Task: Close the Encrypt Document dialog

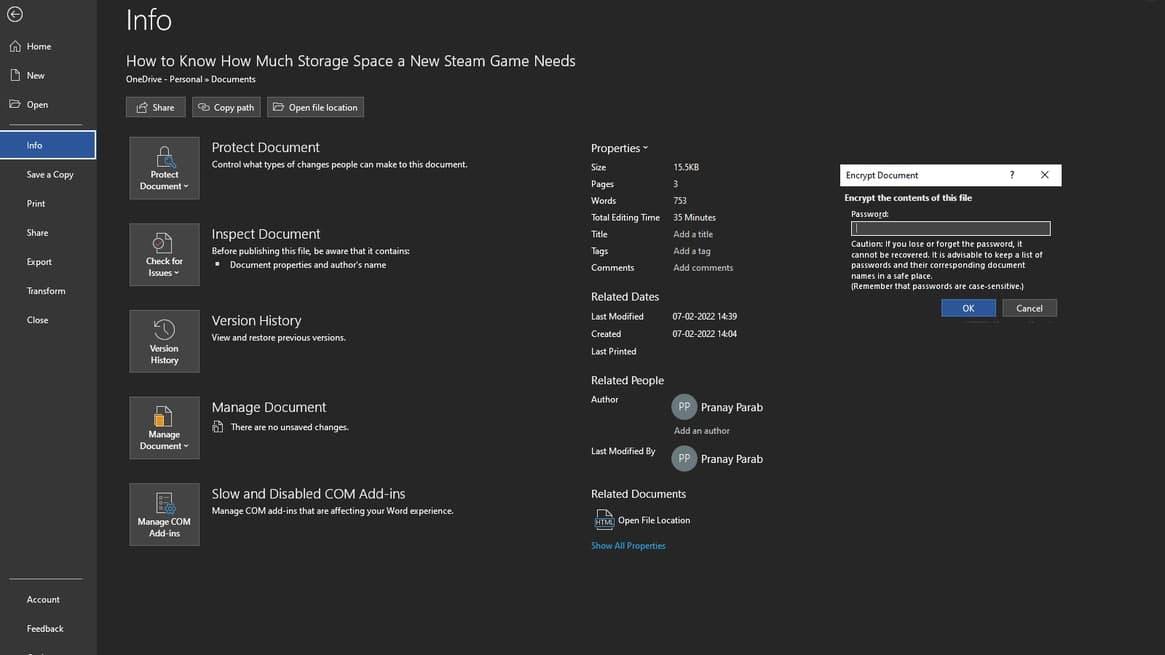Action: click(x=1045, y=175)
